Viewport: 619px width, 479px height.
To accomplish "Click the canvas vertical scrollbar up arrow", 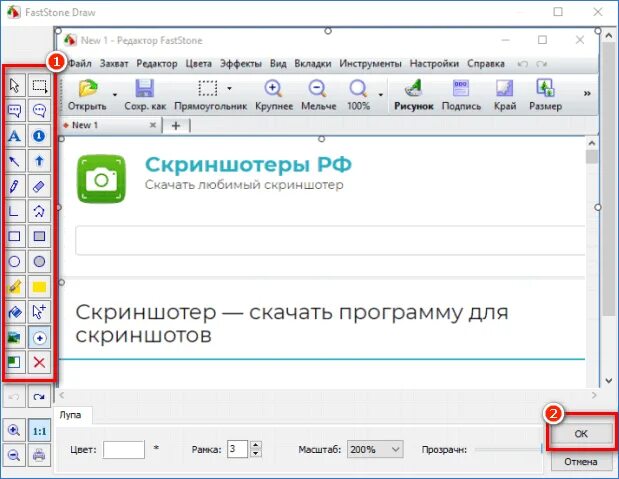I will [609, 36].
